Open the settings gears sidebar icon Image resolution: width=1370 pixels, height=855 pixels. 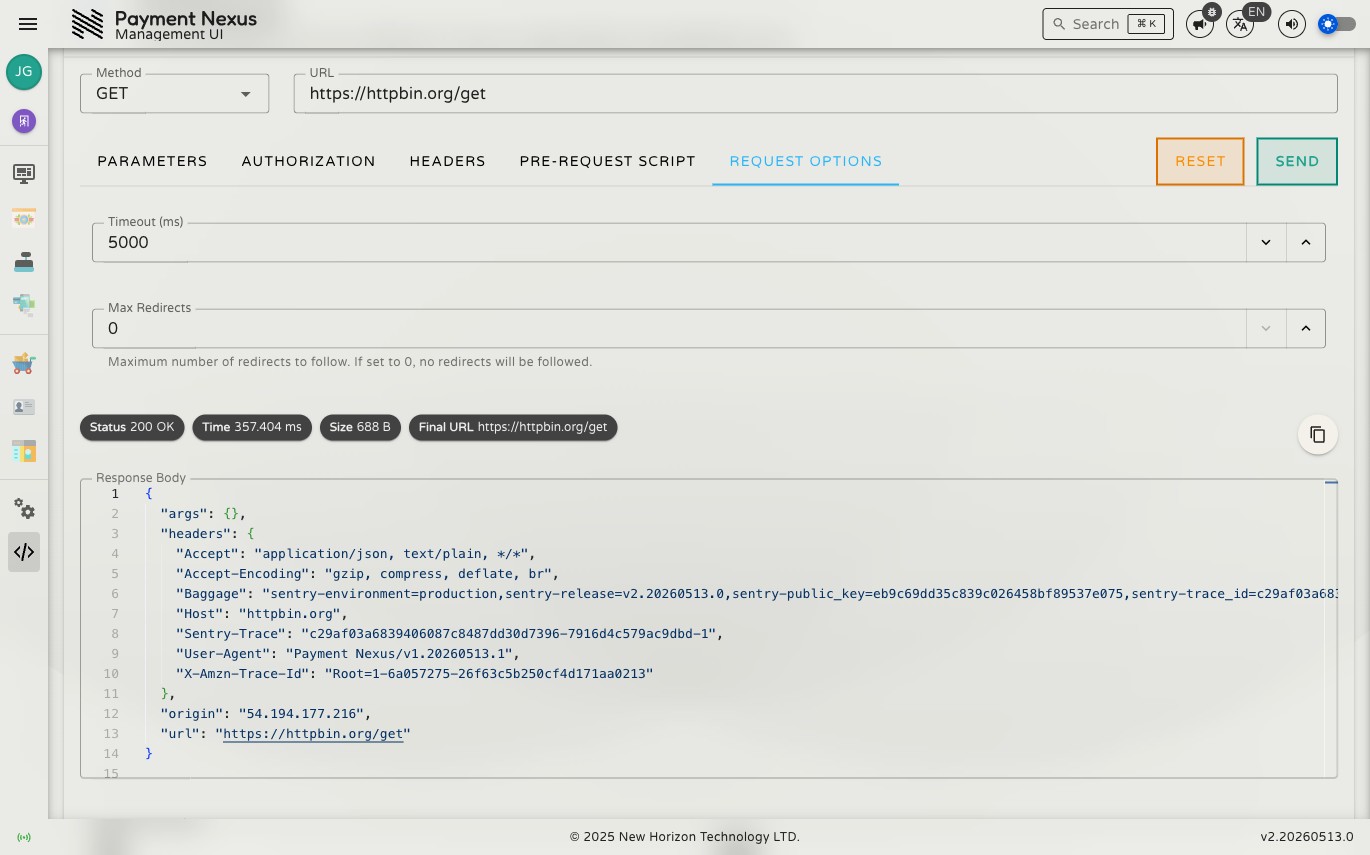pyautogui.click(x=24, y=509)
